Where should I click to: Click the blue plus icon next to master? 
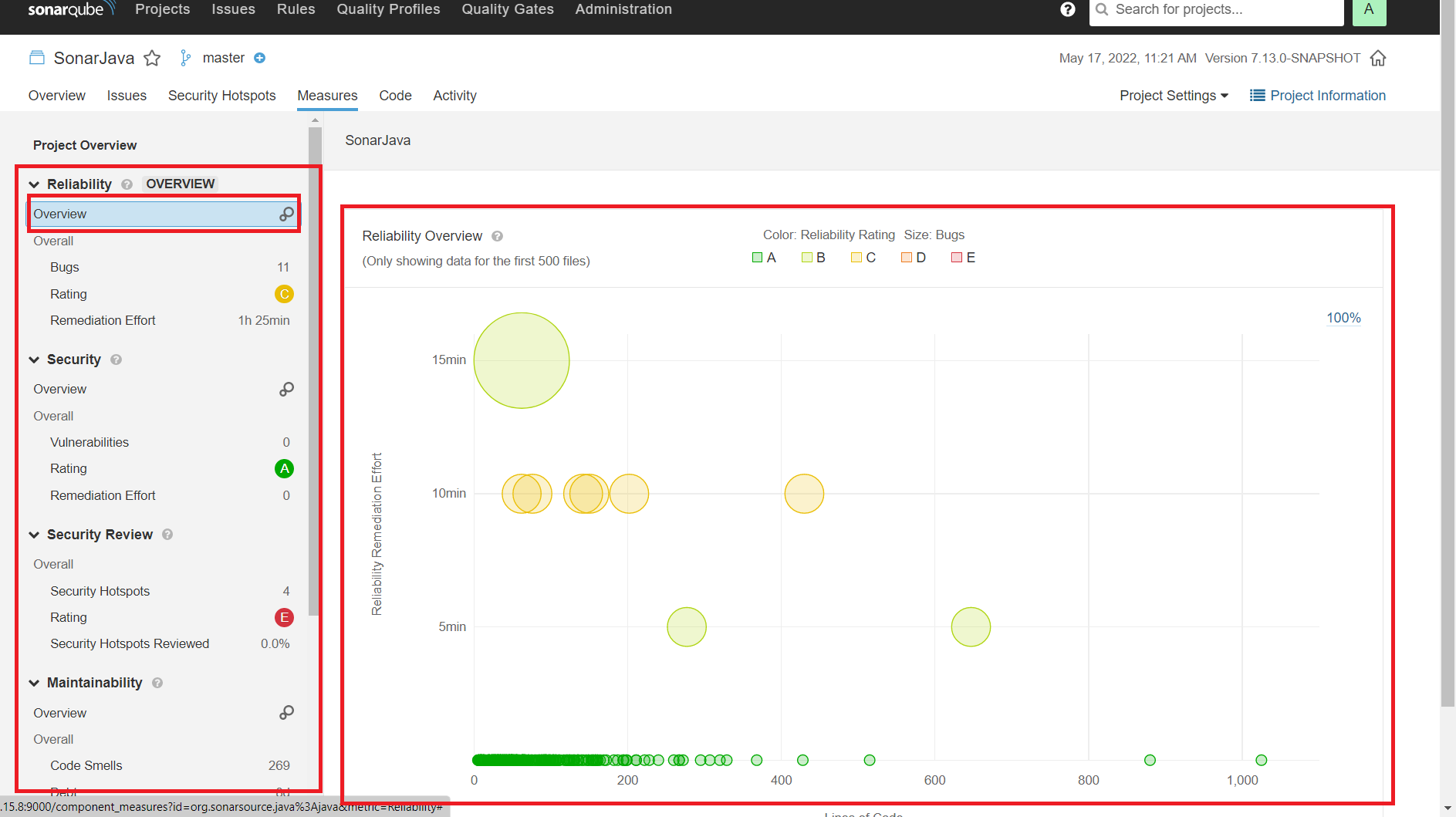coord(260,58)
